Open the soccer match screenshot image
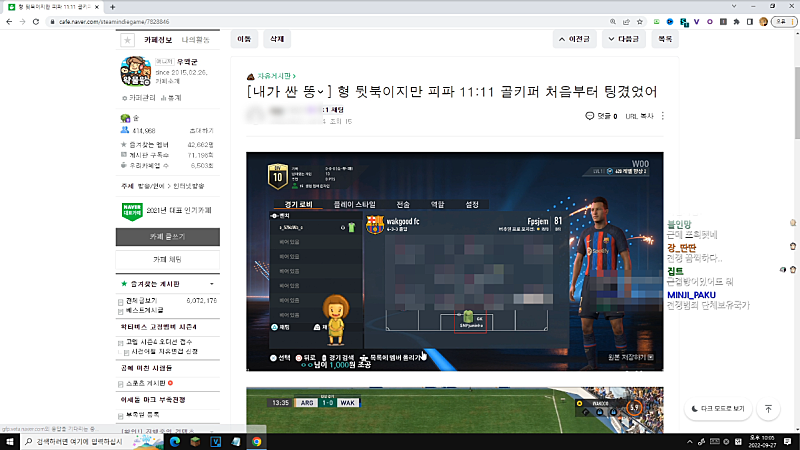The image size is (800, 450). pyautogui.click(x=455, y=410)
